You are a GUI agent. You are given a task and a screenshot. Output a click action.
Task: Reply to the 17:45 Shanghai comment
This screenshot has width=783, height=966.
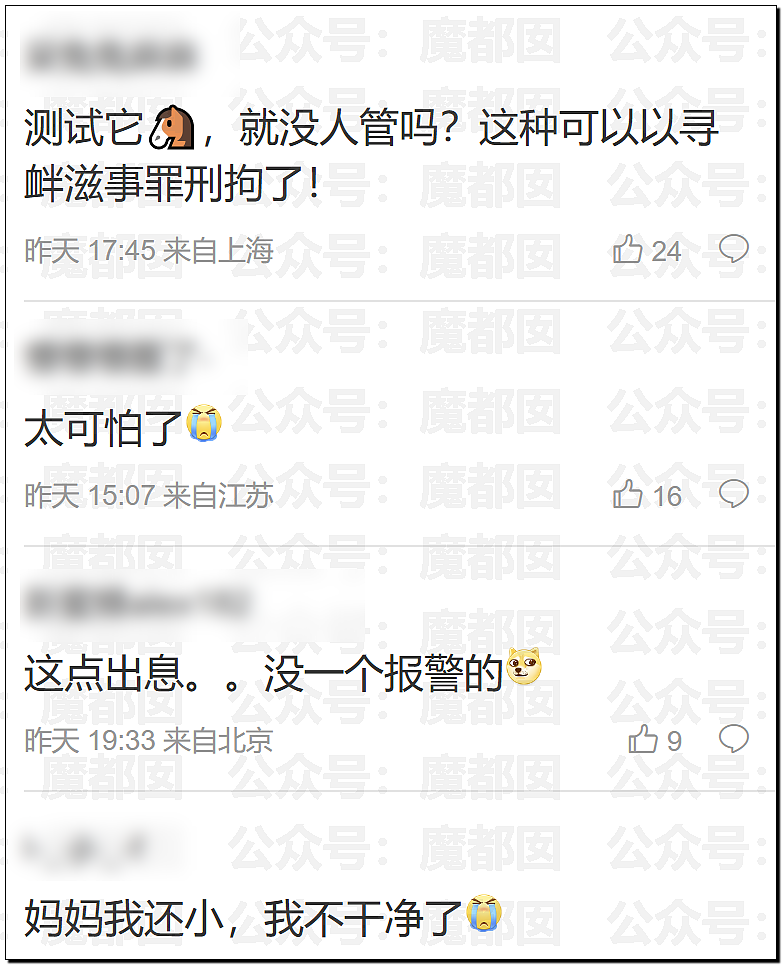[x=734, y=249]
